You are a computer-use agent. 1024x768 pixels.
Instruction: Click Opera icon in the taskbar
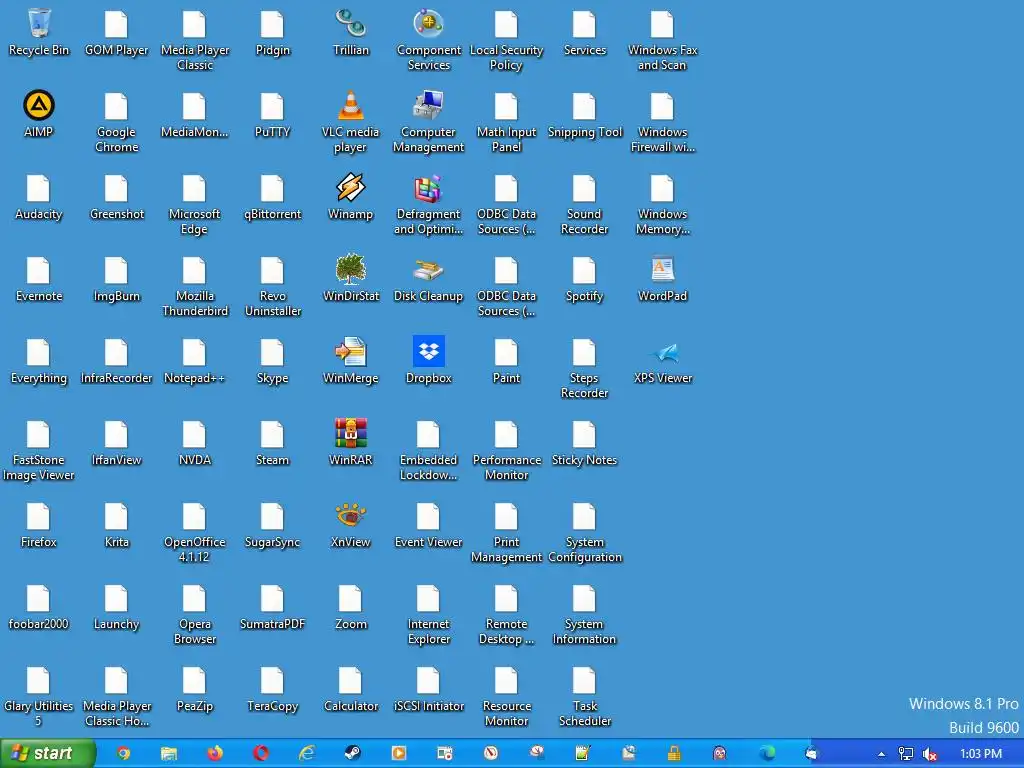coord(261,754)
